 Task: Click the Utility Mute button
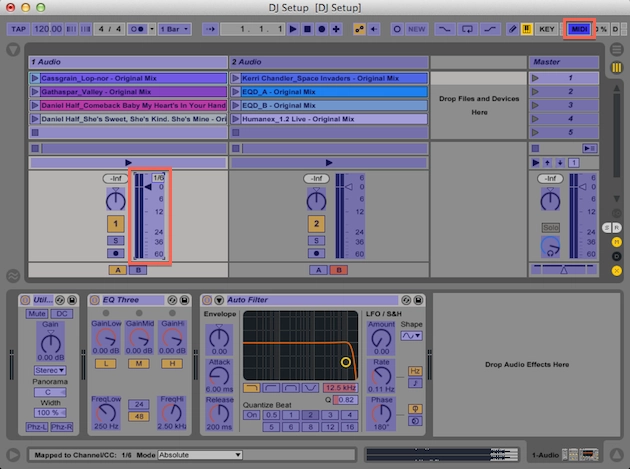pos(36,313)
